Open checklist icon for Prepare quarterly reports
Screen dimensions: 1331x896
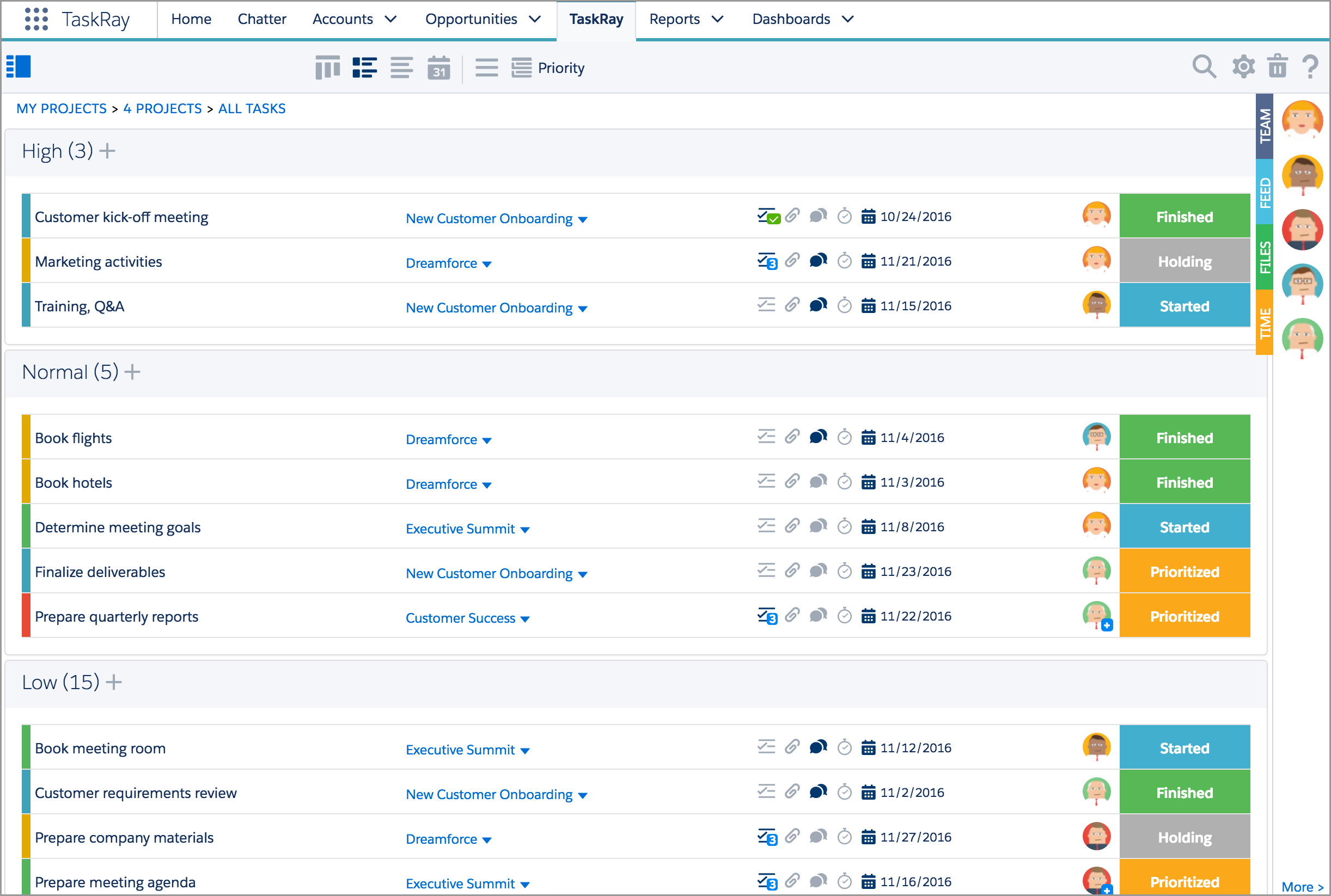(x=767, y=616)
